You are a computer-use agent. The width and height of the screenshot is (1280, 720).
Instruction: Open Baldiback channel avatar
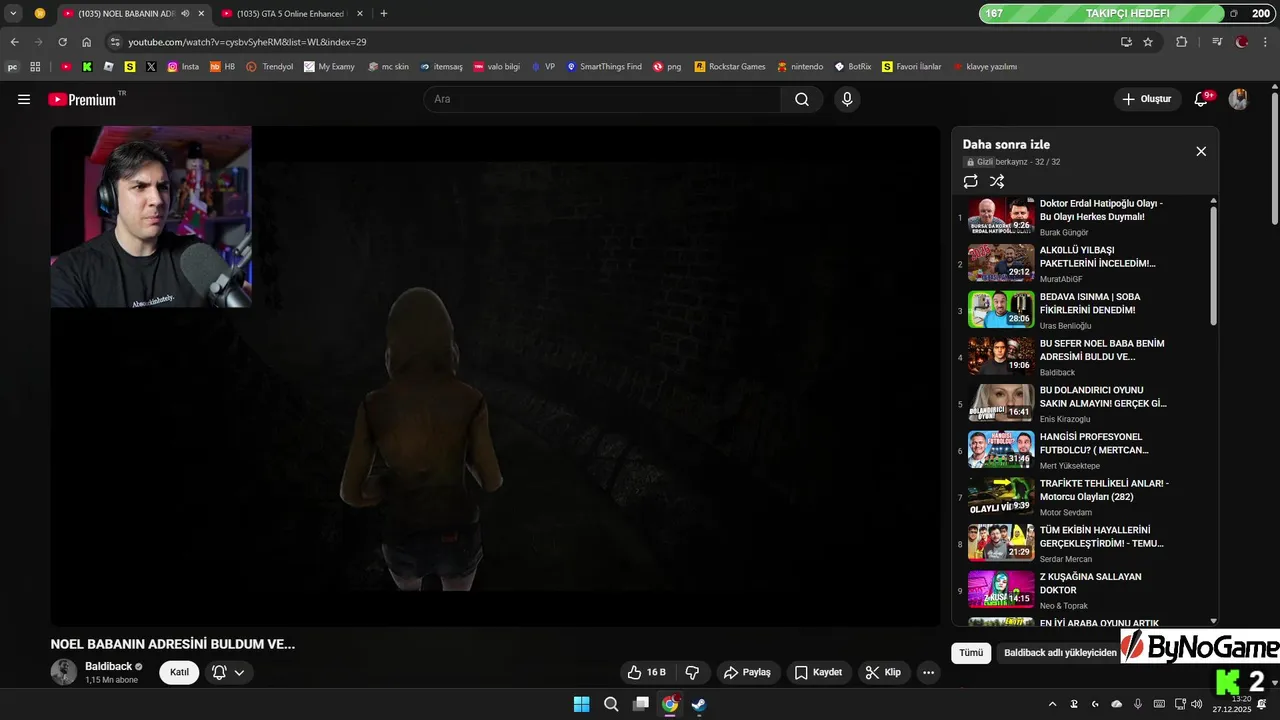click(63, 672)
